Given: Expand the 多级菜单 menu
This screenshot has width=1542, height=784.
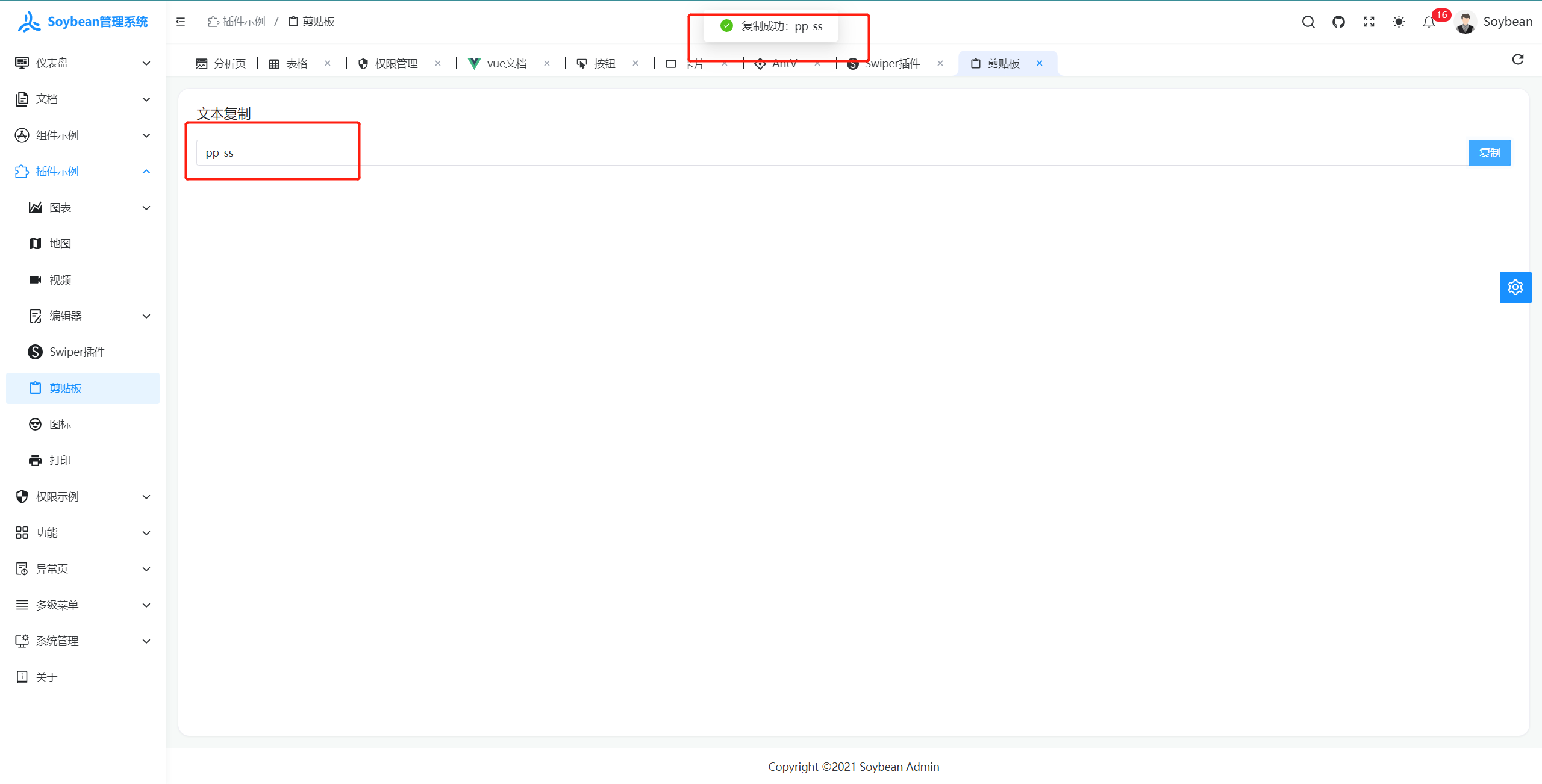Looking at the screenshot, I should [x=83, y=605].
